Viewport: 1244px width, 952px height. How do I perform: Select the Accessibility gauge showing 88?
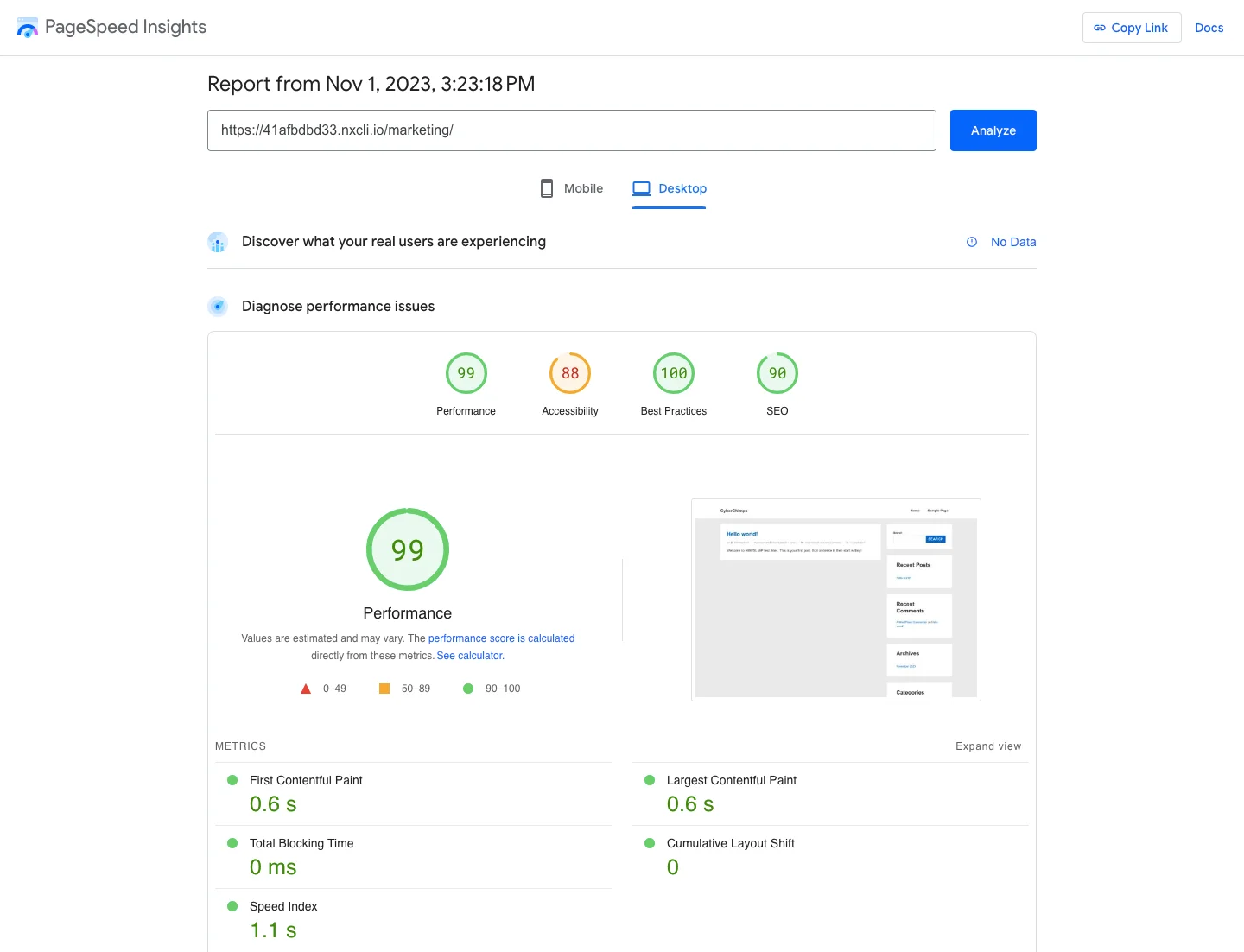point(569,373)
